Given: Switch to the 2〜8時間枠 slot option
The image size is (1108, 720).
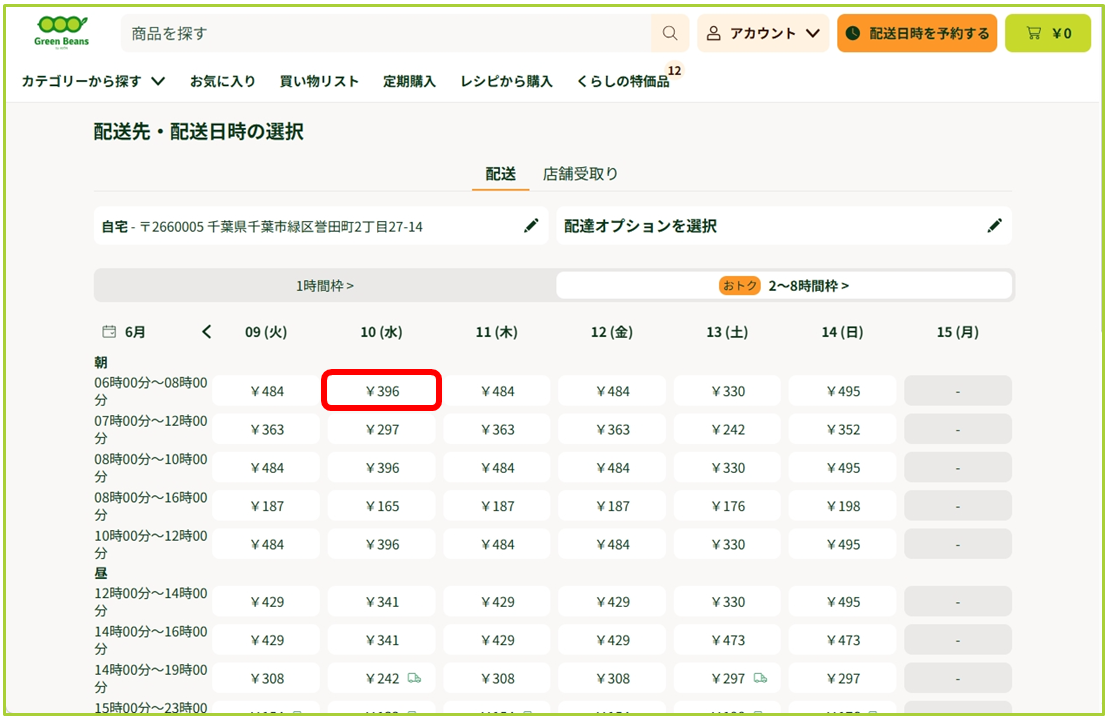Looking at the screenshot, I should pyautogui.click(x=784, y=285).
